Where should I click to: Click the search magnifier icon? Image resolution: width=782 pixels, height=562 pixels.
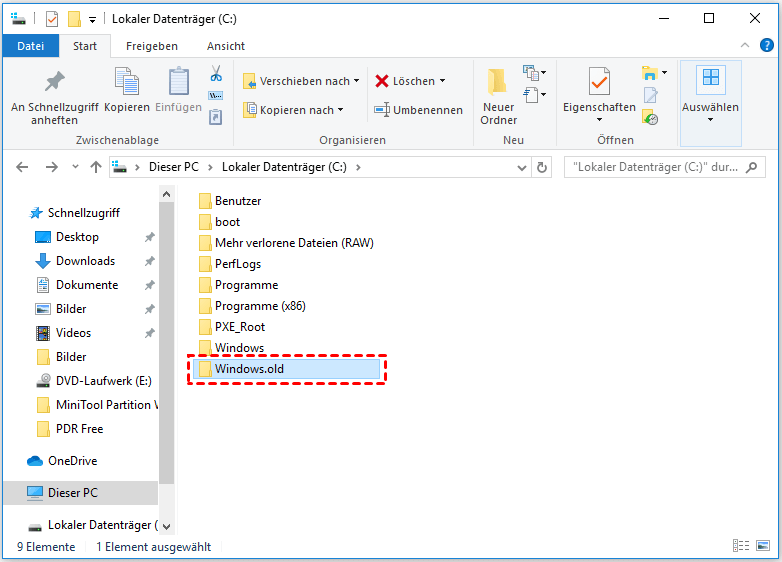click(x=751, y=168)
